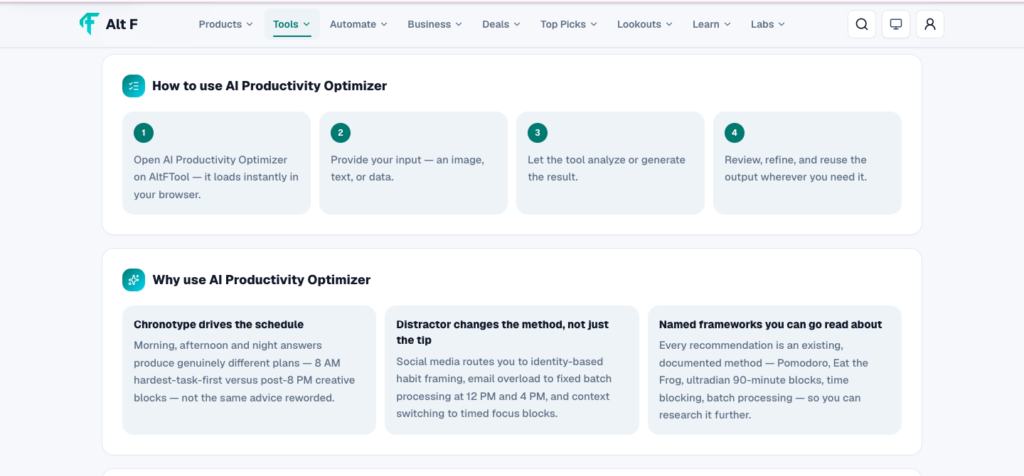Open the Business dropdown menu
The image size is (1024, 476).
(434, 24)
